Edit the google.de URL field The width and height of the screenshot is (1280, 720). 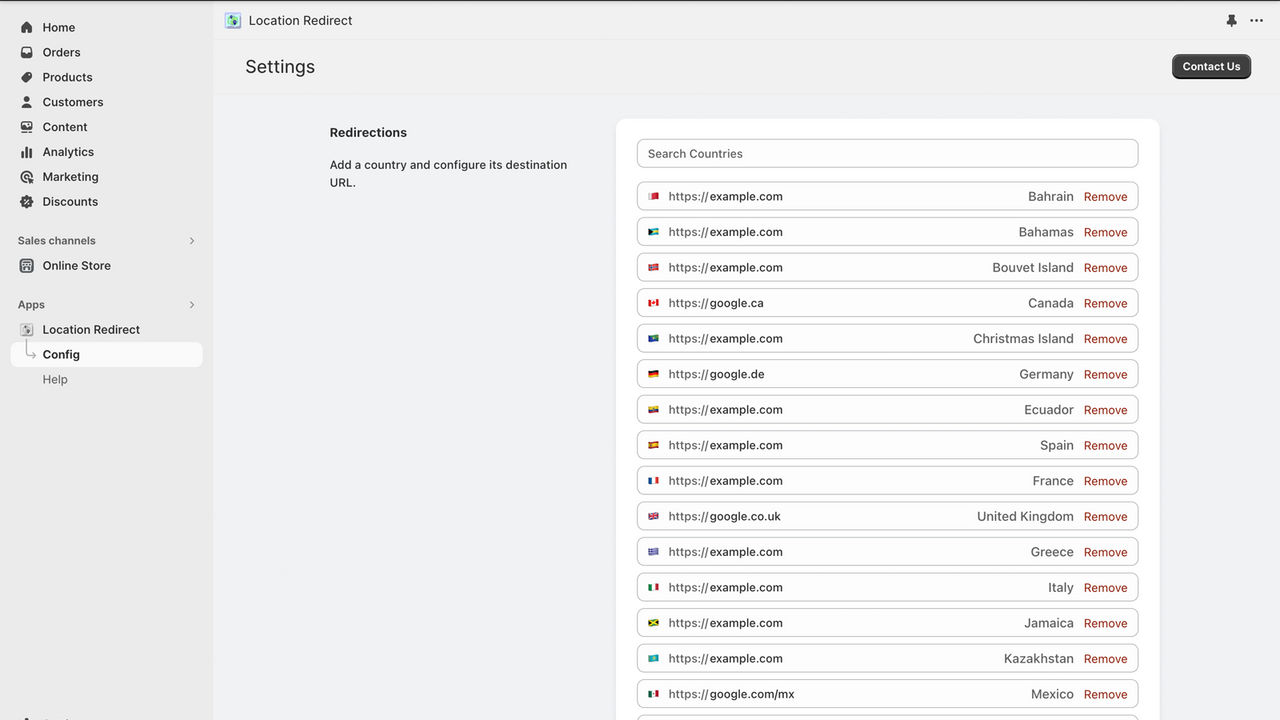(x=887, y=374)
